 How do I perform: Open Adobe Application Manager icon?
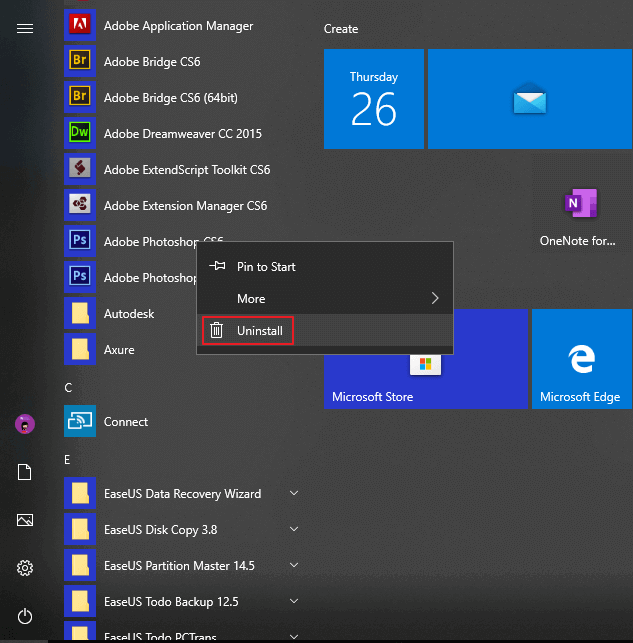click(79, 26)
